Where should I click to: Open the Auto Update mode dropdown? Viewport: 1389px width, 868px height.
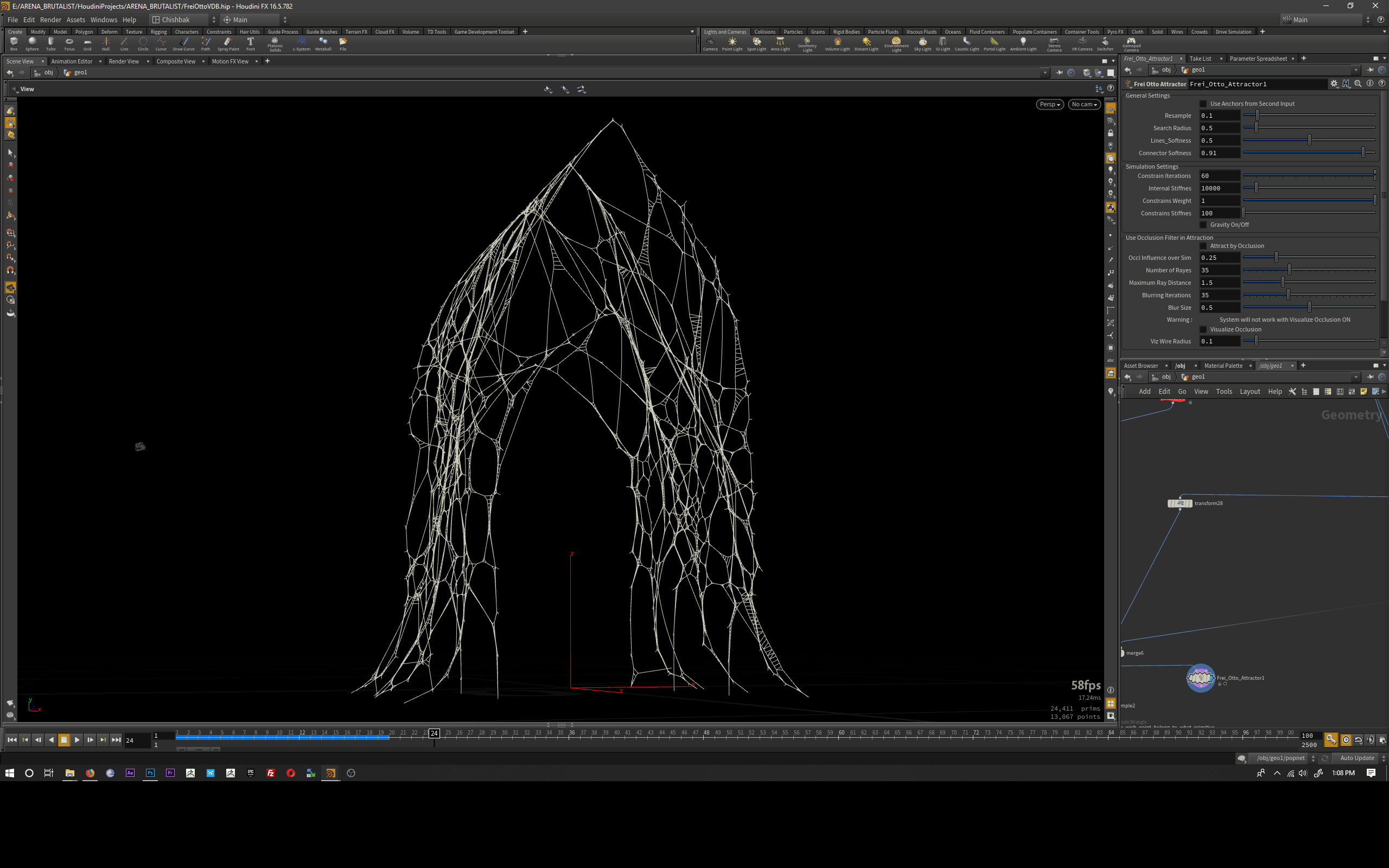coord(1361,758)
